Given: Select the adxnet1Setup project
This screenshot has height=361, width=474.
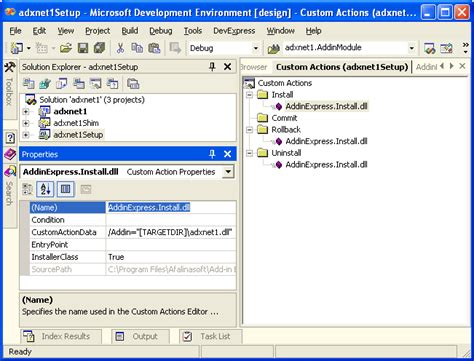Looking at the screenshot, I should click(78, 135).
